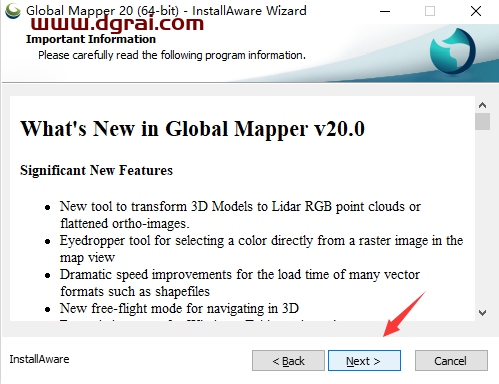Click the disabled maximize button

[430, 11]
